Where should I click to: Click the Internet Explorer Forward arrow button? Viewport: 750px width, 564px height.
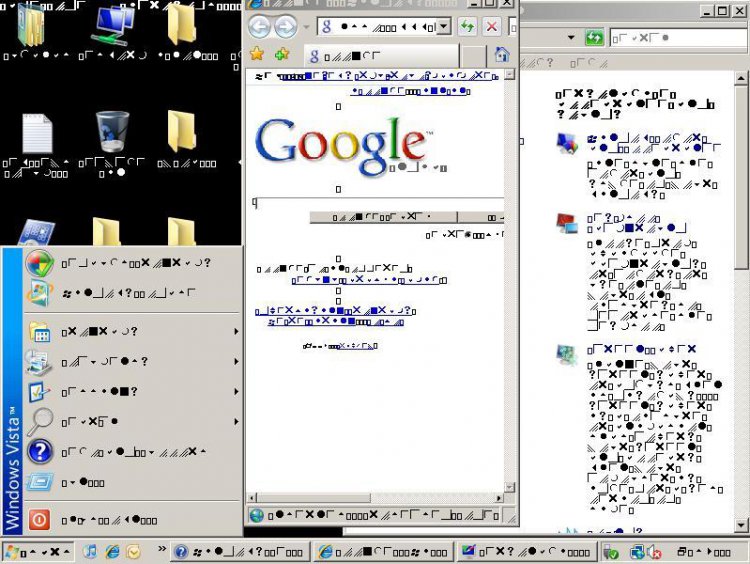click(x=286, y=27)
